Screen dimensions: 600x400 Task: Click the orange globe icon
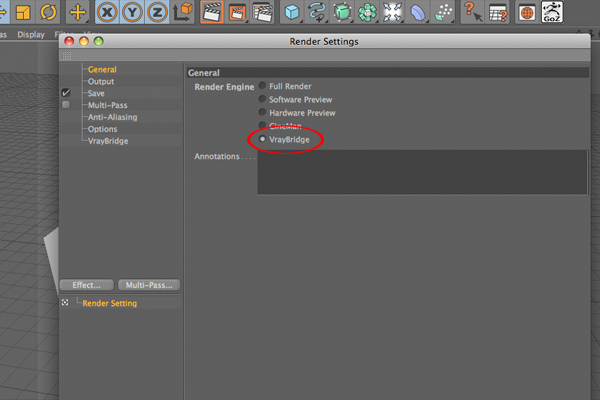[x=527, y=12]
